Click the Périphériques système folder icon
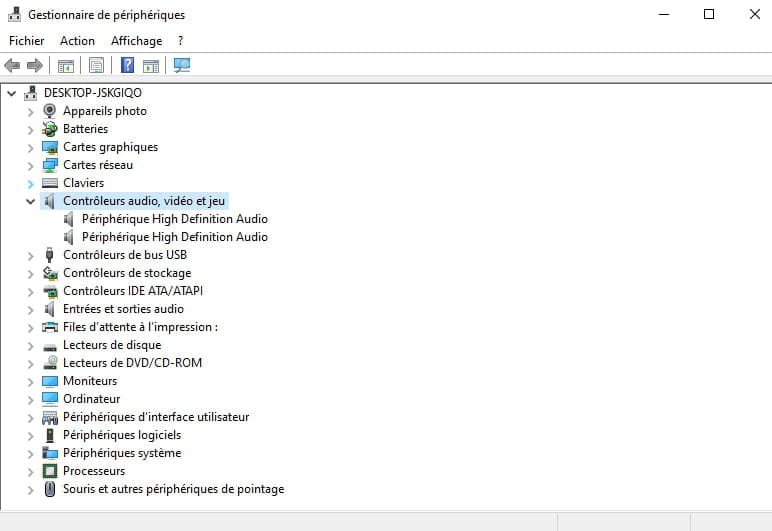 coord(50,453)
